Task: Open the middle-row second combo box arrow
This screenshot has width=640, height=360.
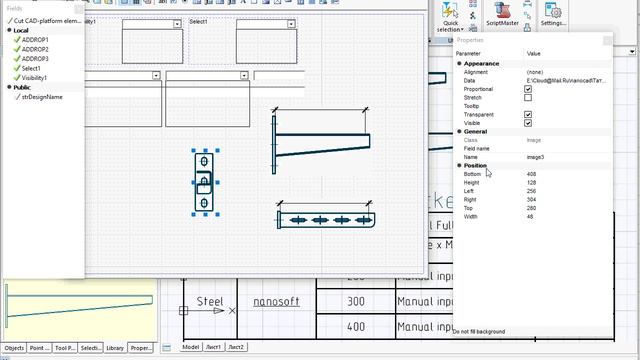Action: tap(244, 76)
